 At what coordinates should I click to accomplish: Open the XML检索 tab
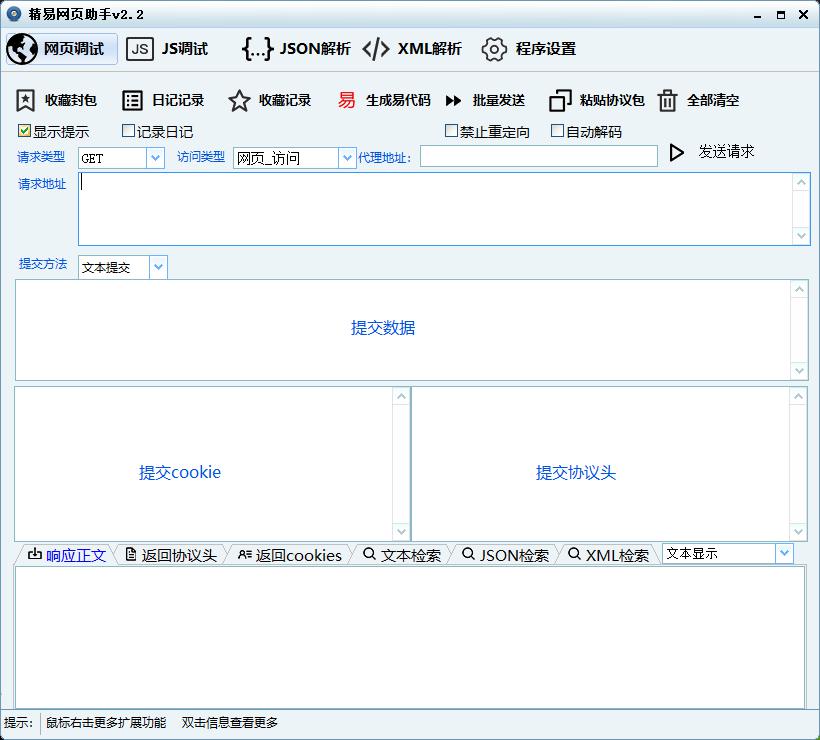tap(608, 555)
